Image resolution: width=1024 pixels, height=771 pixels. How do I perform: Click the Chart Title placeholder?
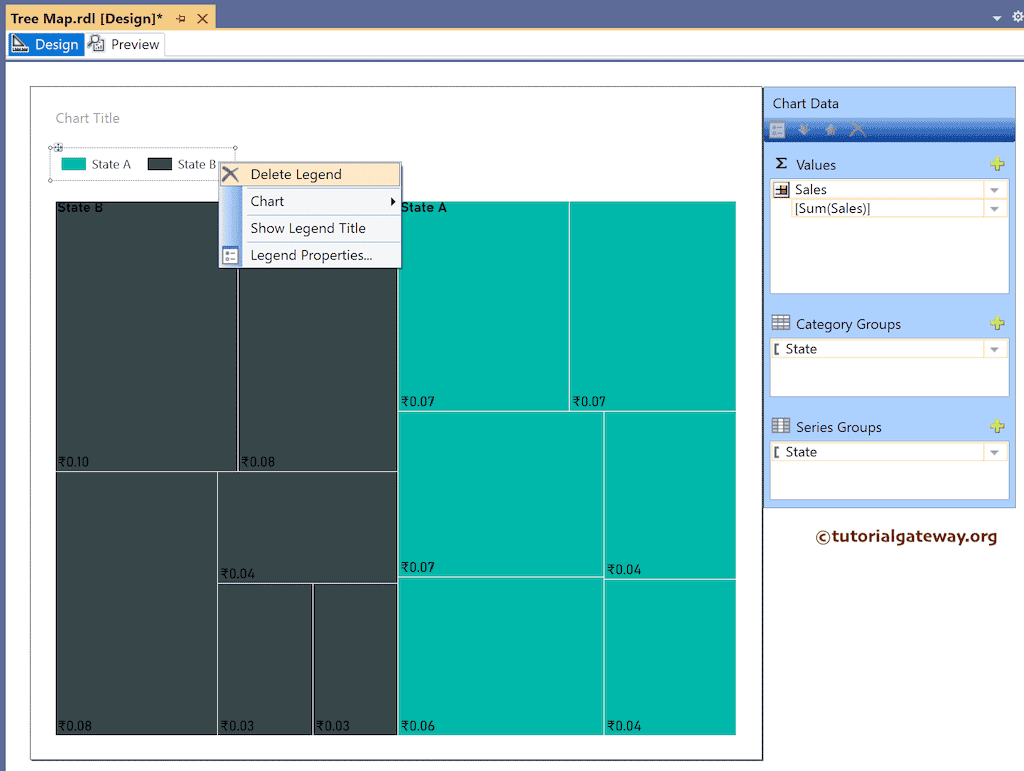(88, 118)
